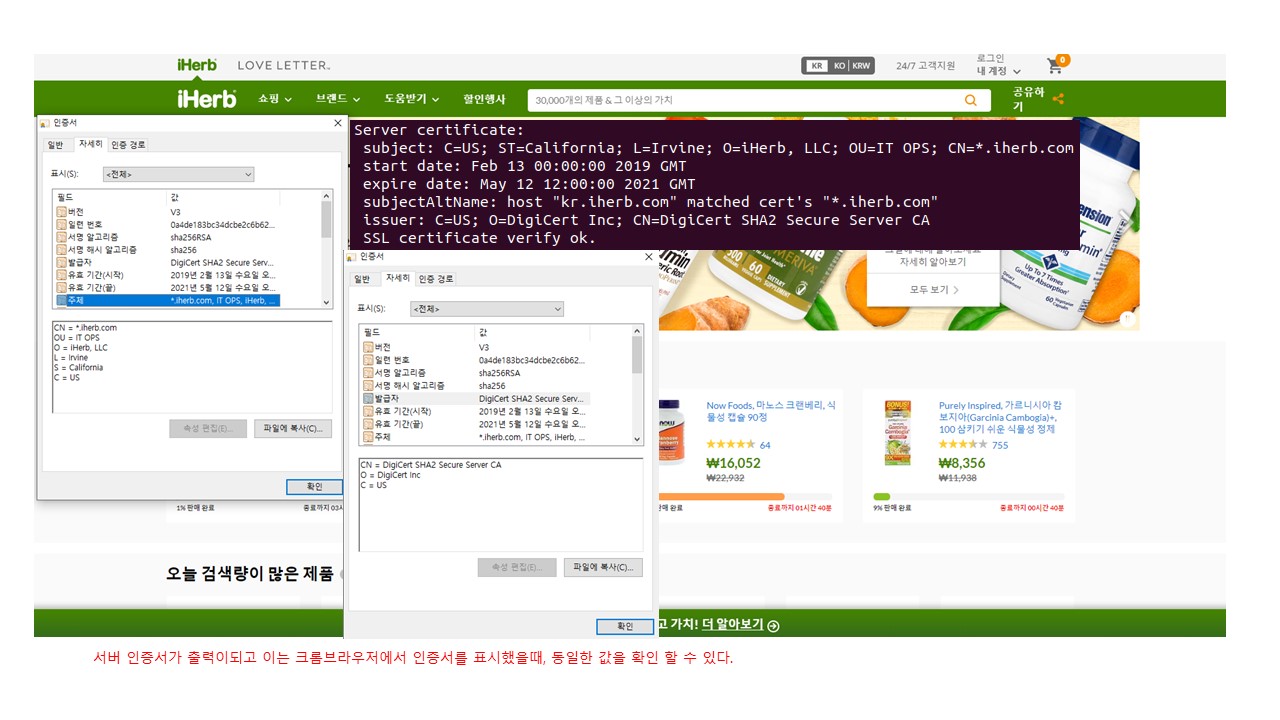The height and width of the screenshot is (720, 1280).
Task: Click the KR KO KRW region selector
Action: pyautogui.click(x=837, y=66)
